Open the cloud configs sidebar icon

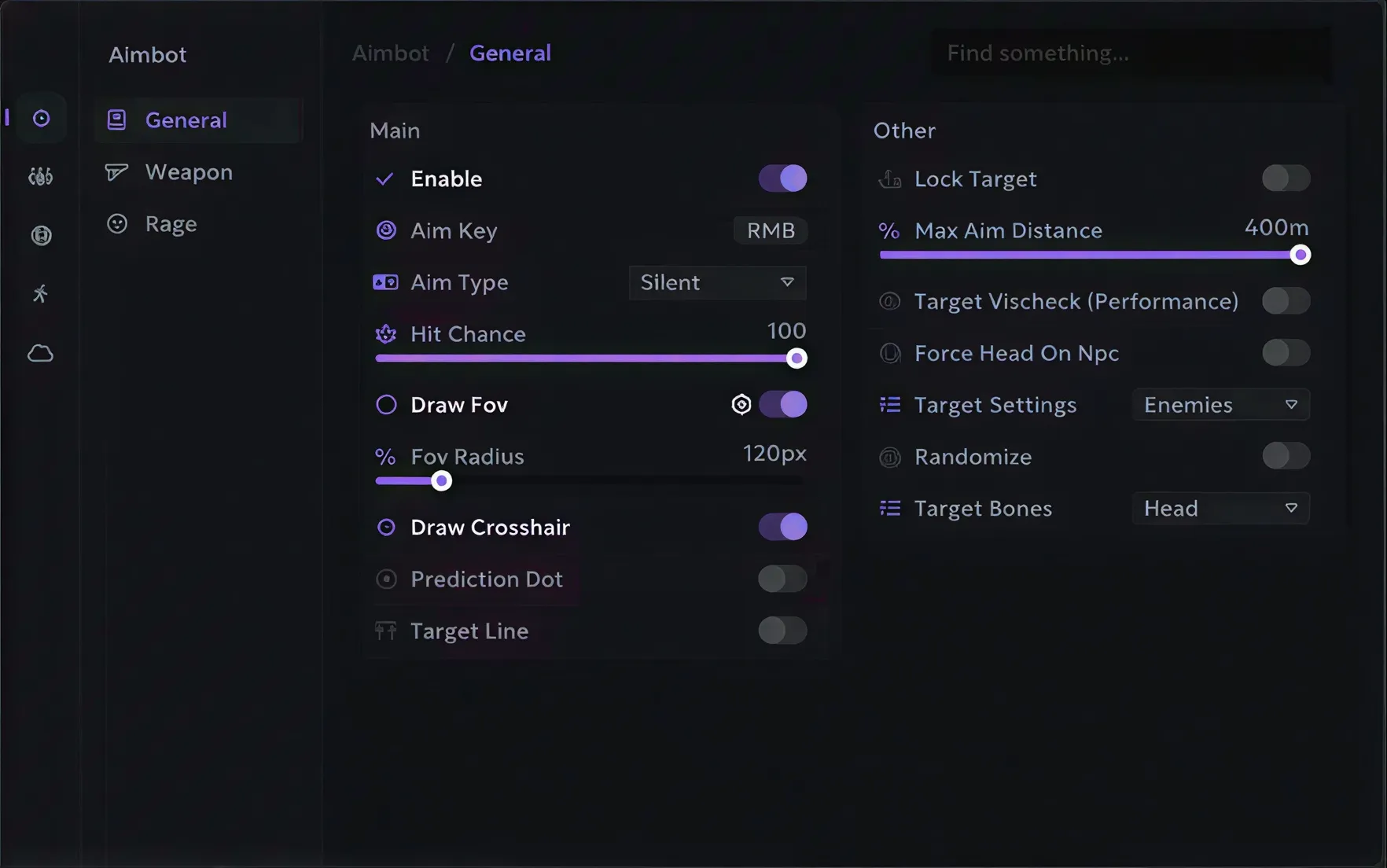point(40,353)
